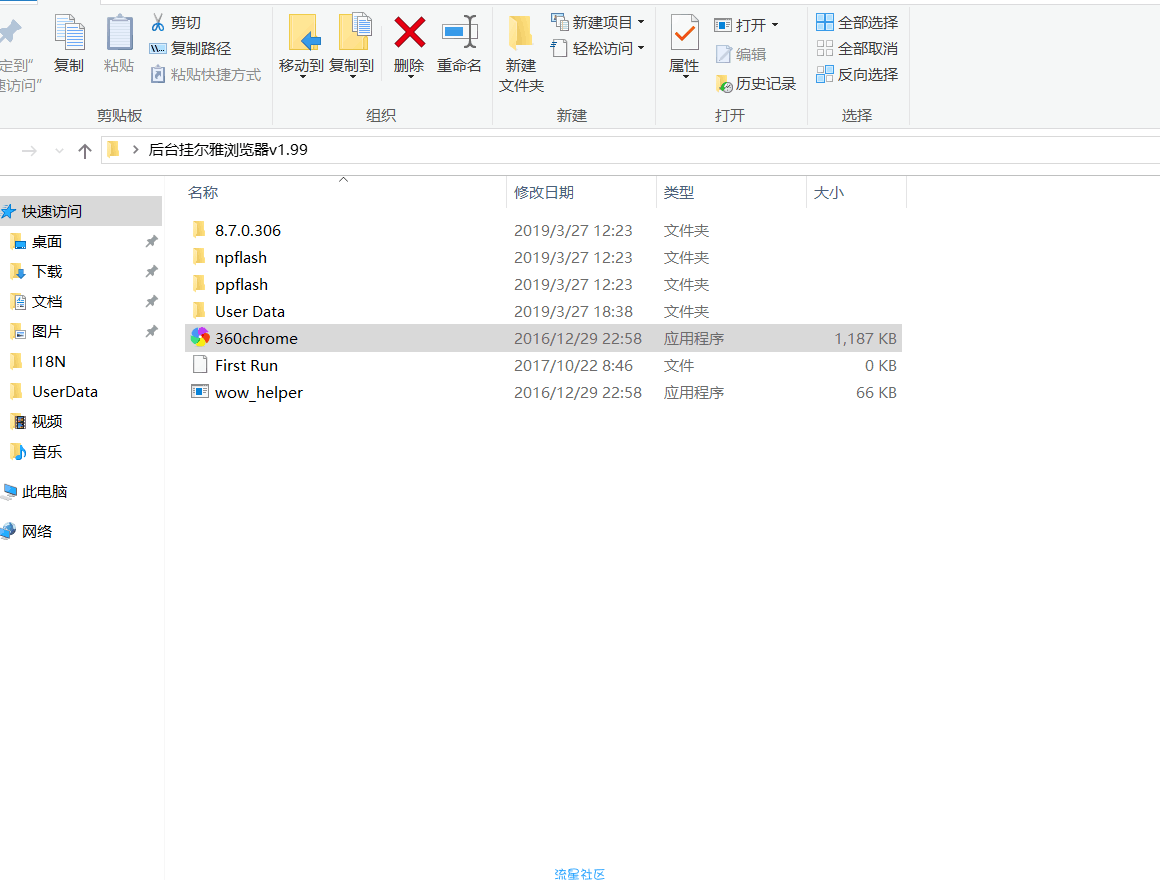Click the red Delete (删除) icon
This screenshot has height=880, width=1160.
coord(409,33)
